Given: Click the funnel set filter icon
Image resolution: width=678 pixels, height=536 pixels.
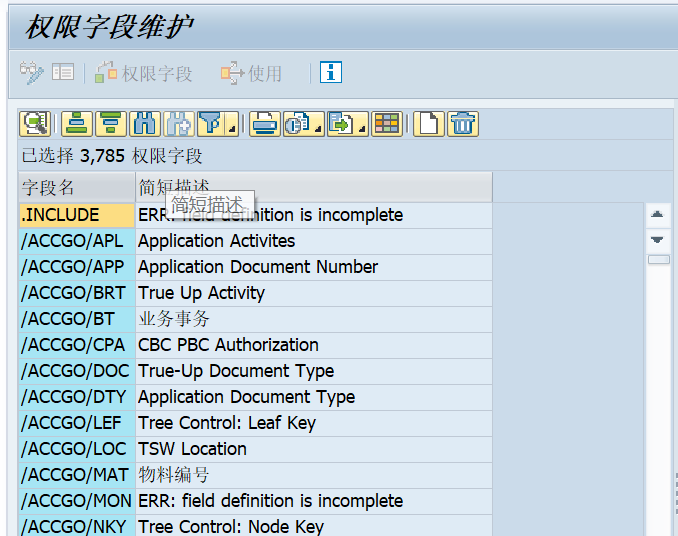Looking at the screenshot, I should (211, 124).
